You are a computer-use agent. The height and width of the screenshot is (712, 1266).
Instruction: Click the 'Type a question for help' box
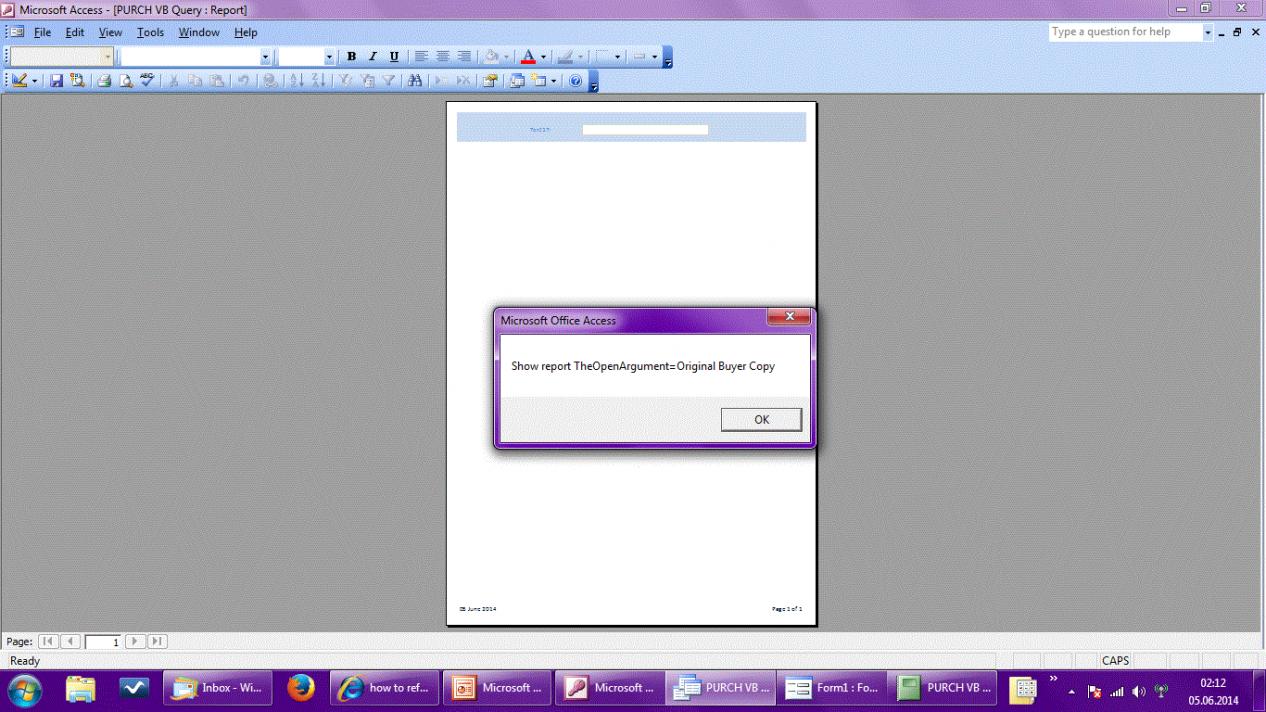click(x=1124, y=32)
